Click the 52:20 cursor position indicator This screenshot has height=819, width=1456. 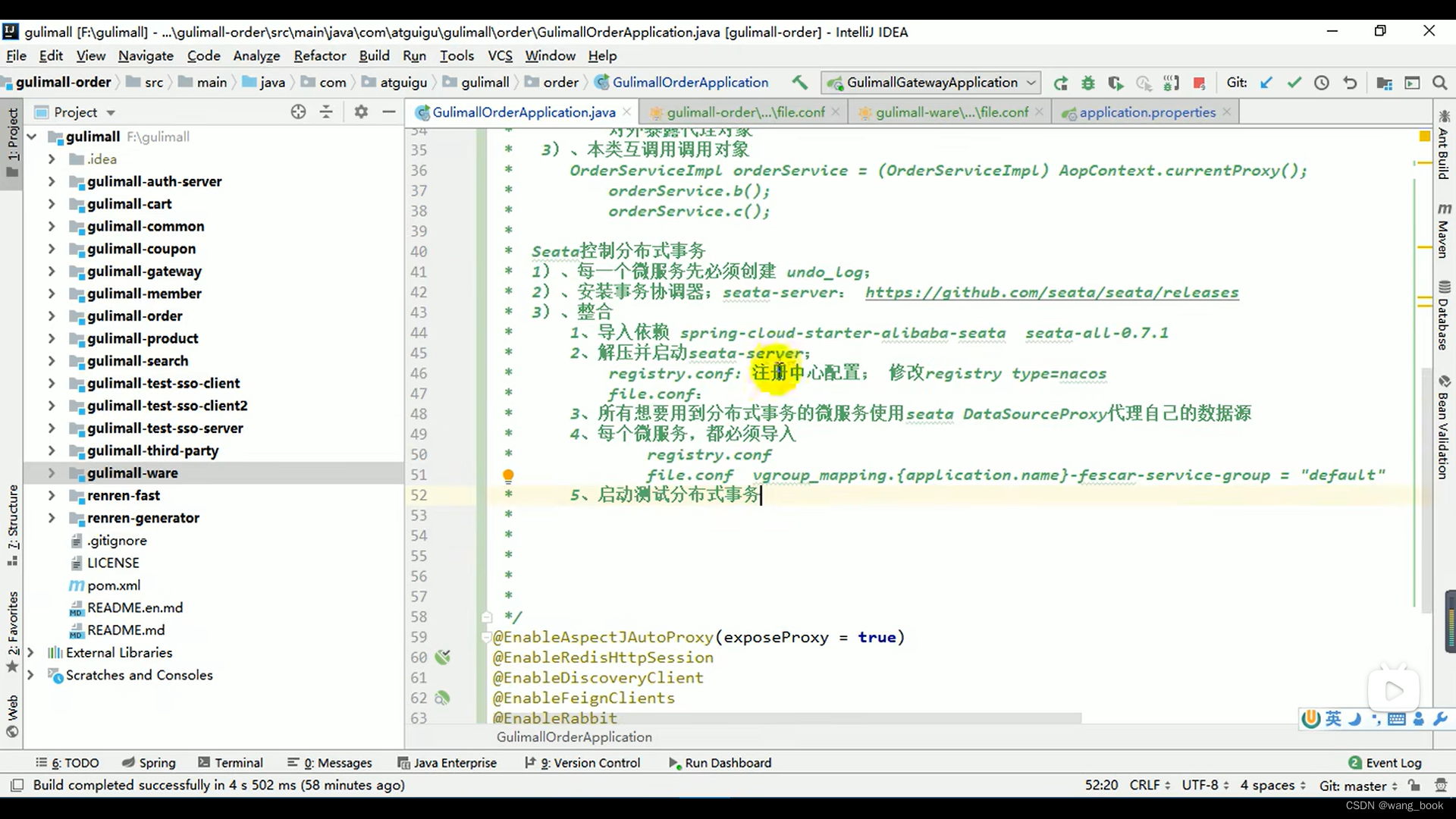(x=1101, y=786)
